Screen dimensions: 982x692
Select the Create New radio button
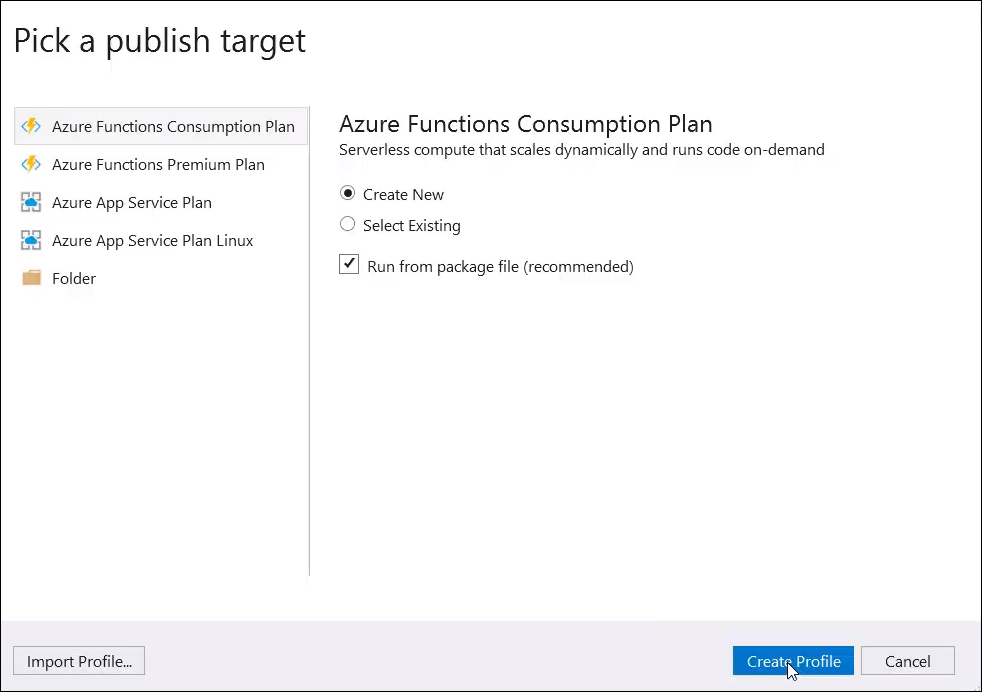tap(348, 194)
